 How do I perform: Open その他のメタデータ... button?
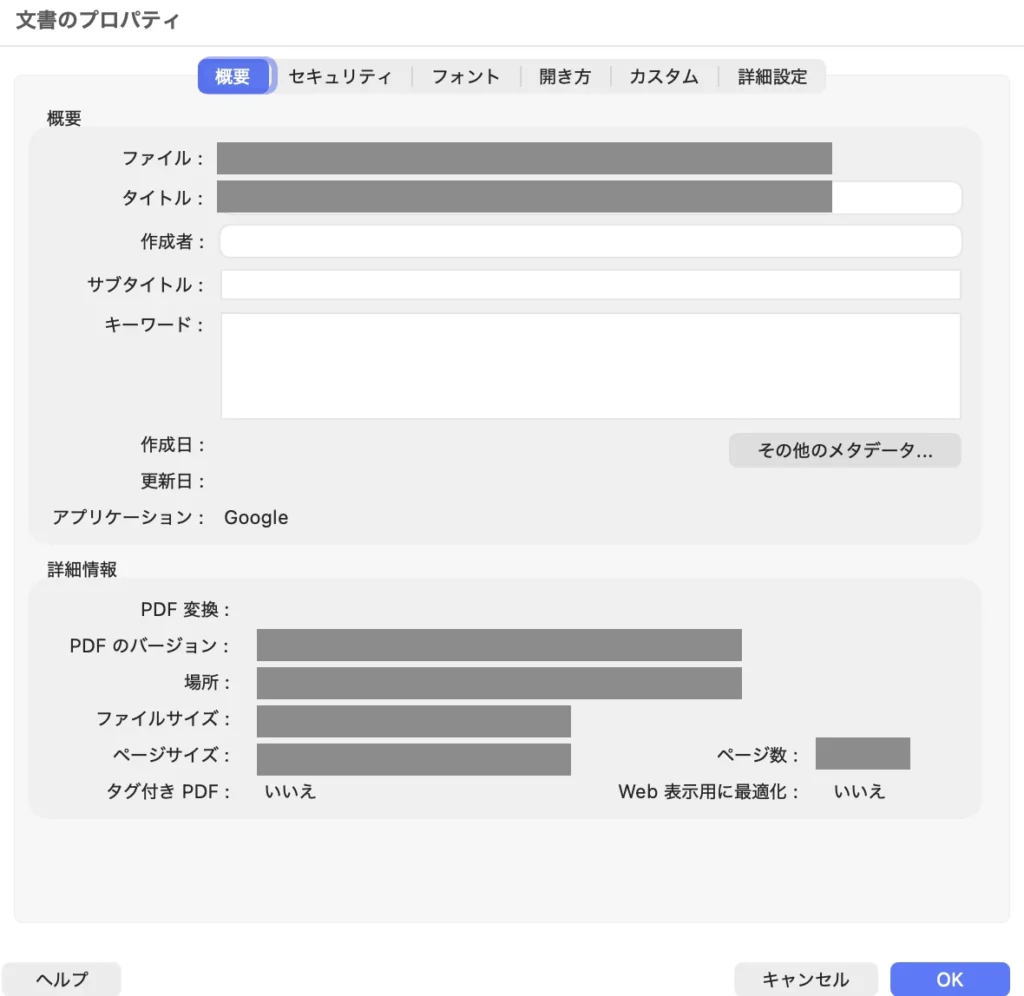tap(844, 450)
